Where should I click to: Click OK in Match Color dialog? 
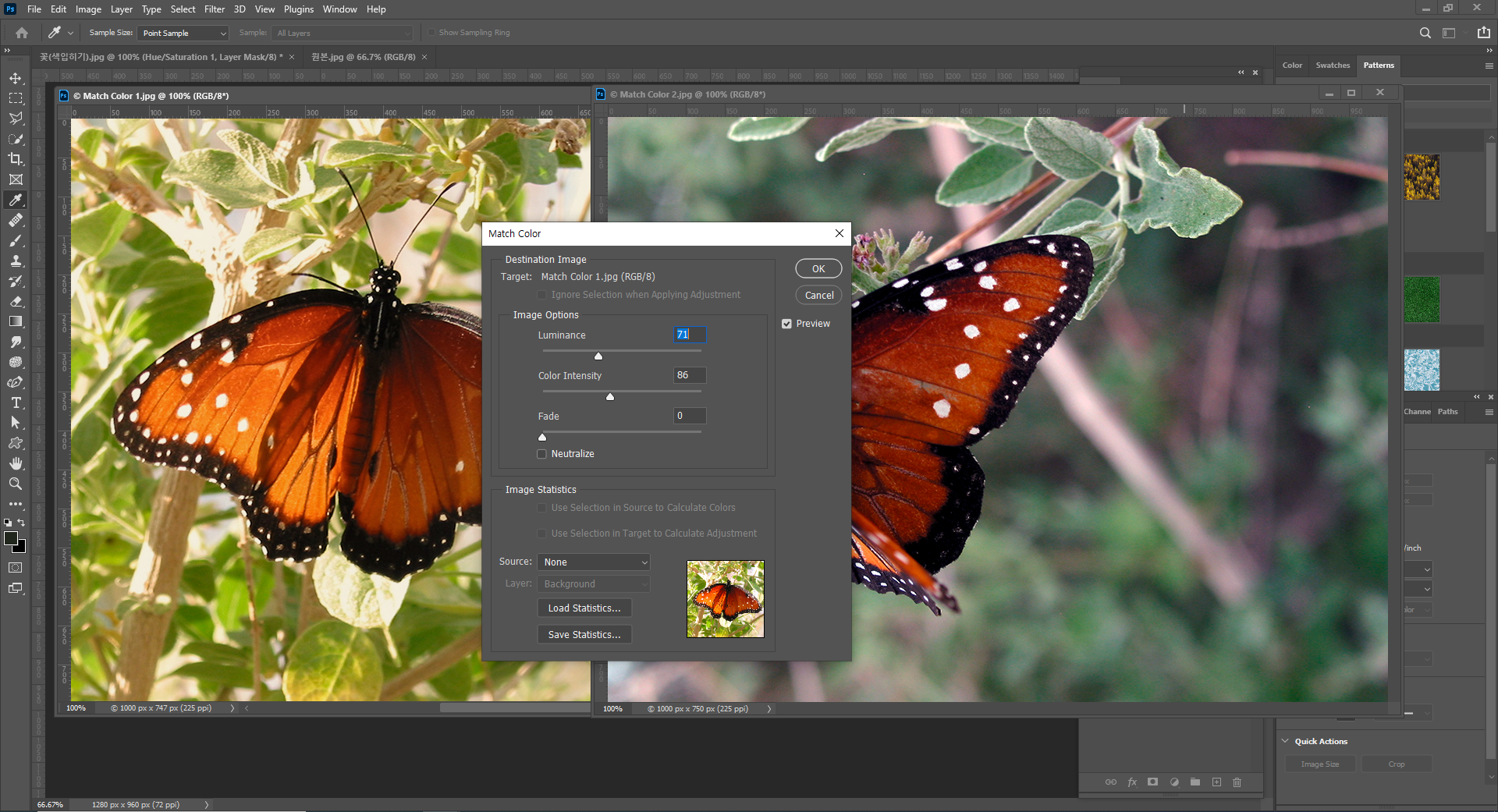818,269
